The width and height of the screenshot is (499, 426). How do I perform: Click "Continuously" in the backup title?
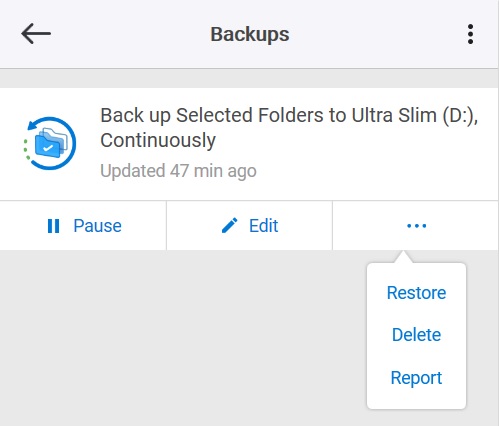coord(158,140)
